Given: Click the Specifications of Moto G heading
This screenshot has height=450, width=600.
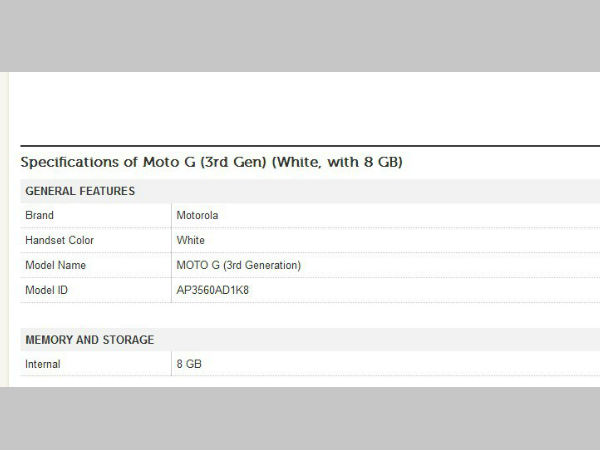Looking at the screenshot, I should pyautogui.click(x=211, y=162).
